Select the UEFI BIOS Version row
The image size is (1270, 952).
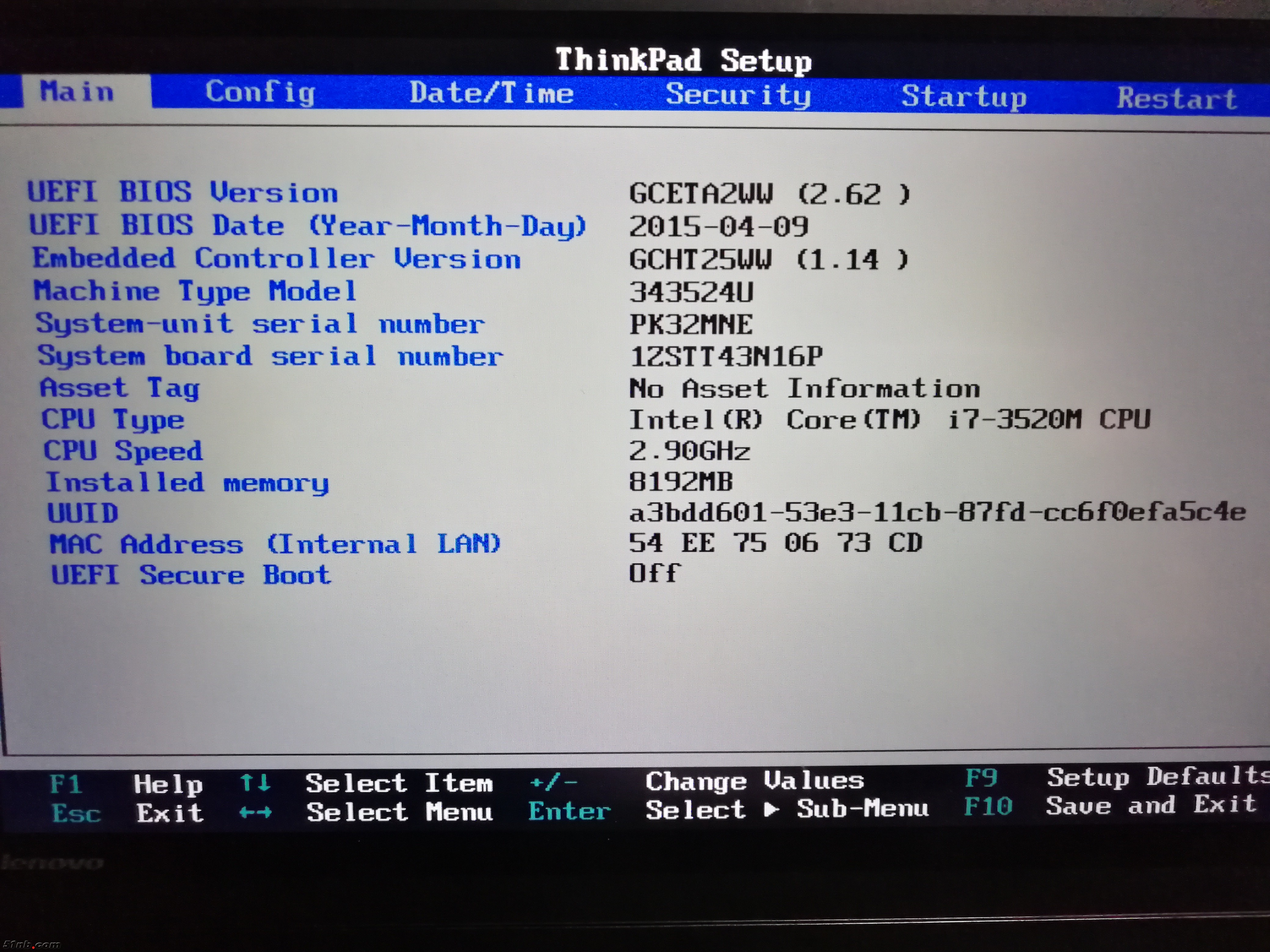[183, 192]
